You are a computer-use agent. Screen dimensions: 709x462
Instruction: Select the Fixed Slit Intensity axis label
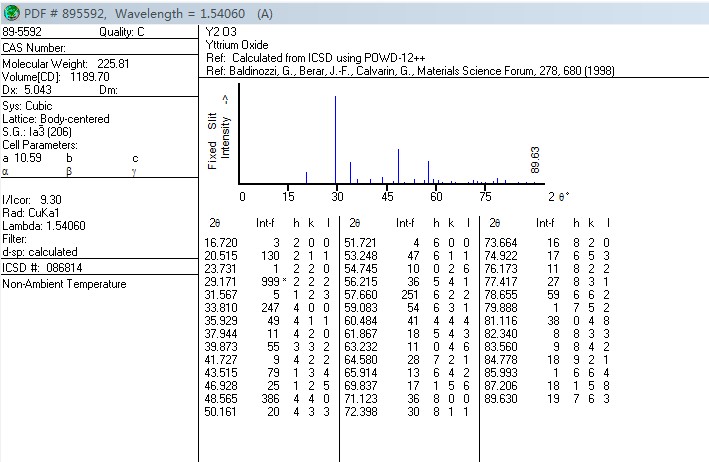tap(218, 138)
